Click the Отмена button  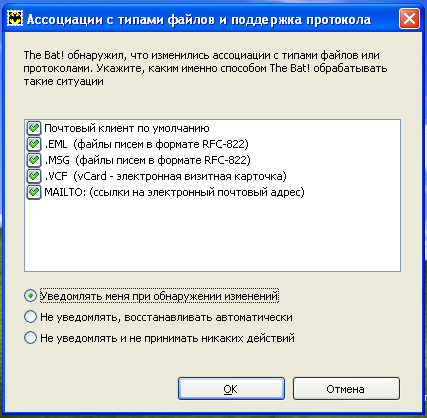(x=346, y=389)
